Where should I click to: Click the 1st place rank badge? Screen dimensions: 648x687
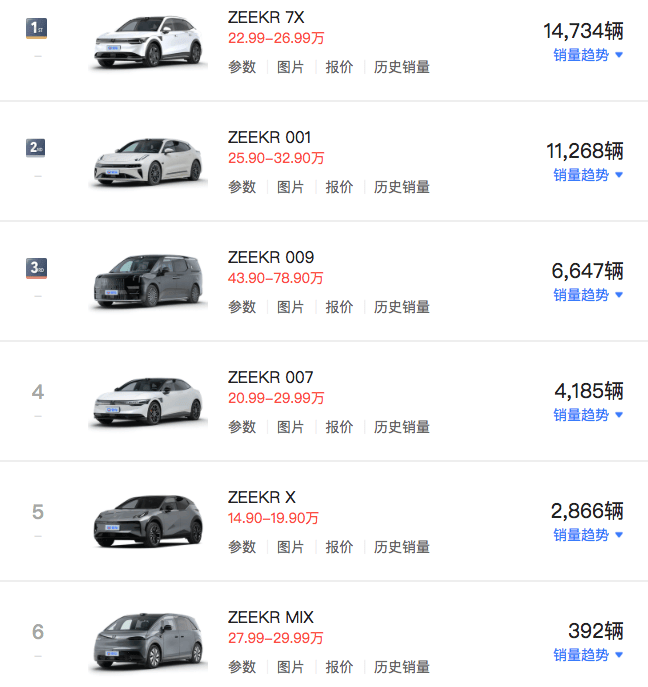(x=36, y=28)
